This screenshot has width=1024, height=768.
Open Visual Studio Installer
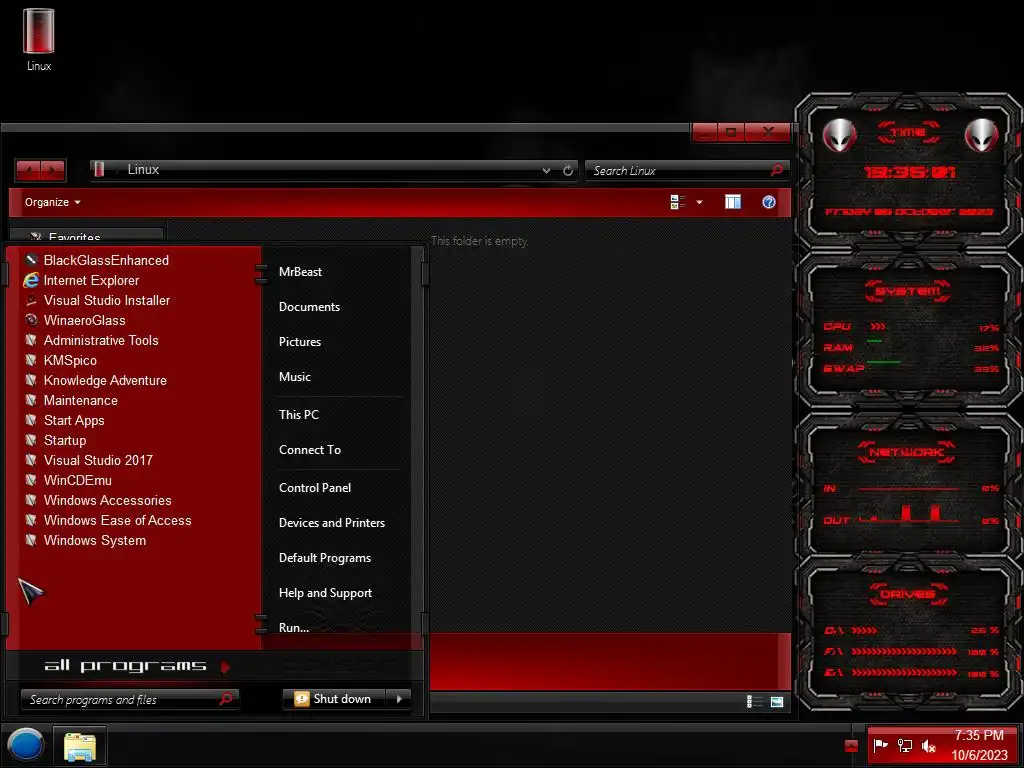click(106, 300)
